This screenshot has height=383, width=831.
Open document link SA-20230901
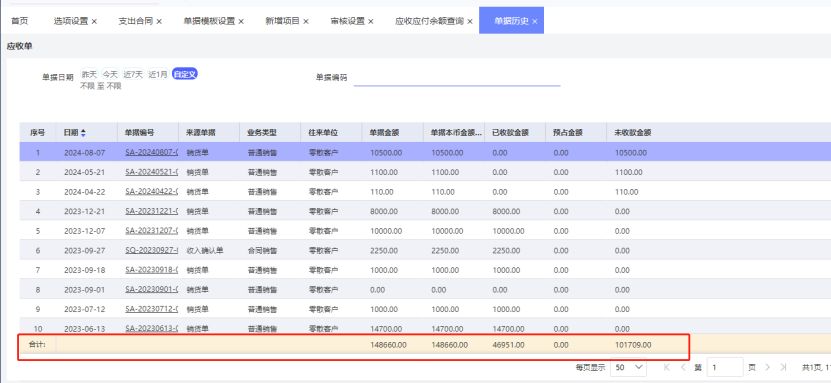tap(152, 290)
